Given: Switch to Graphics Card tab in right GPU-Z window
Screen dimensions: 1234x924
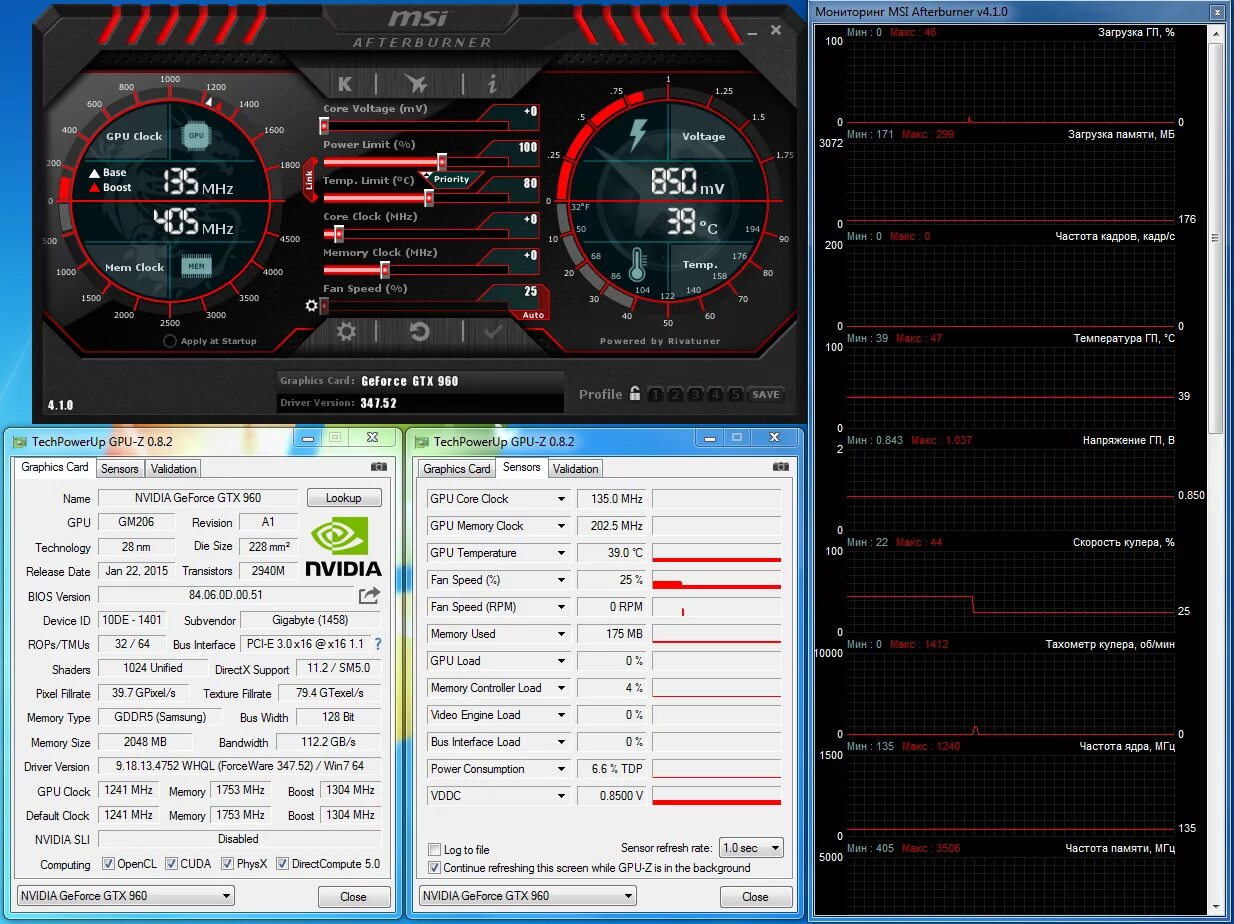Looking at the screenshot, I should coord(457,469).
